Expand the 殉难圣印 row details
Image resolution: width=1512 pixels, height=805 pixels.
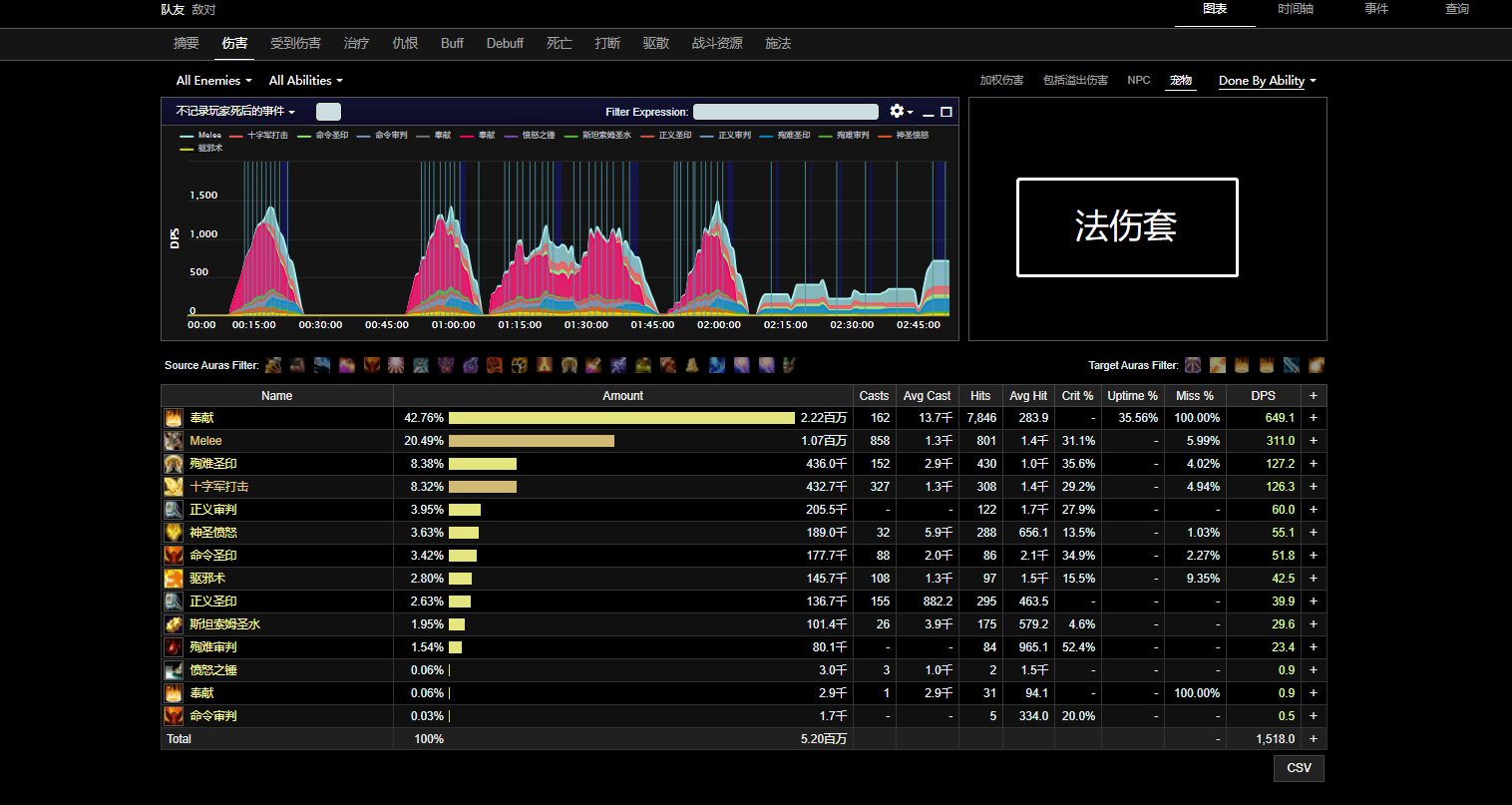(1314, 464)
